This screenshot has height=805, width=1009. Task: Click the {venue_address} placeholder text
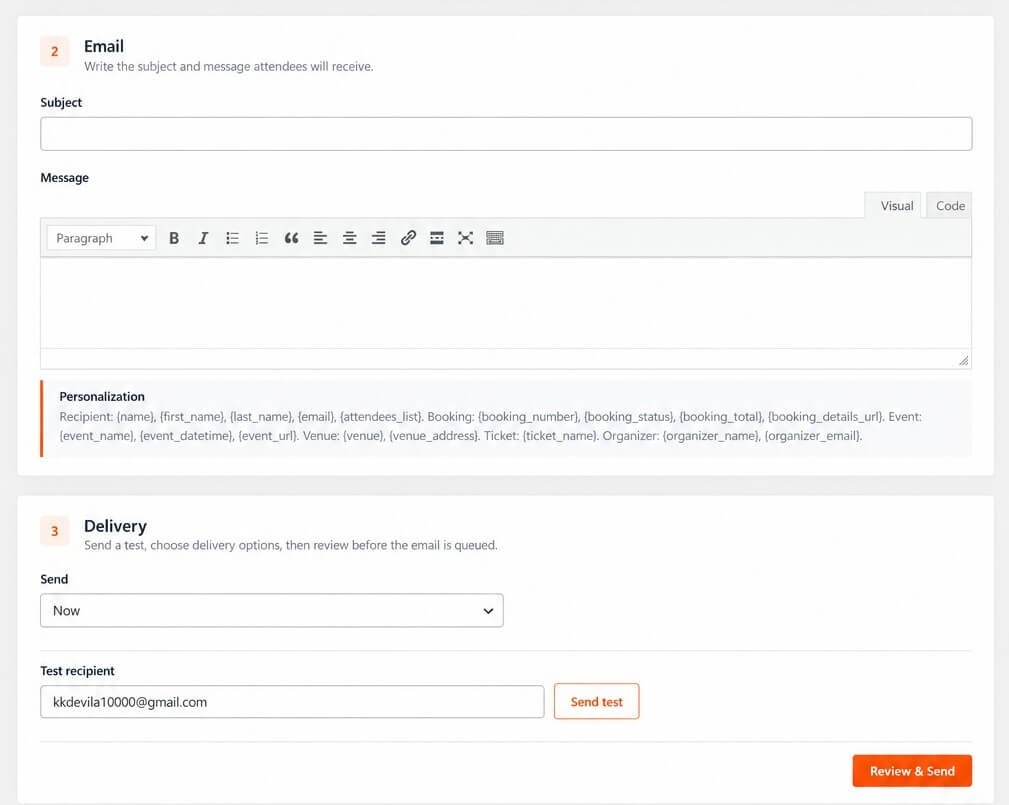pyautogui.click(x=434, y=436)
